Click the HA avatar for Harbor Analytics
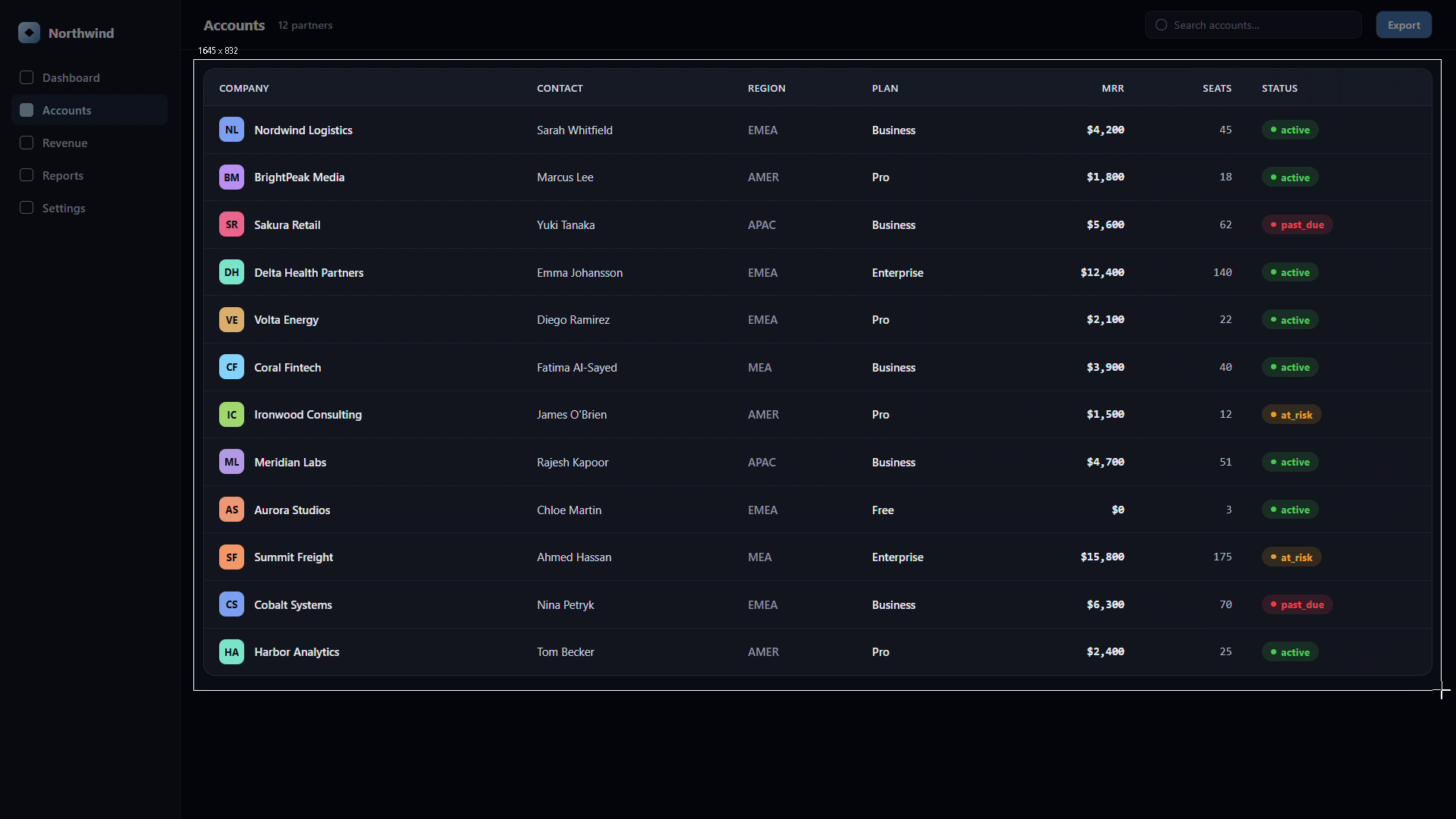 coord(231,652)
